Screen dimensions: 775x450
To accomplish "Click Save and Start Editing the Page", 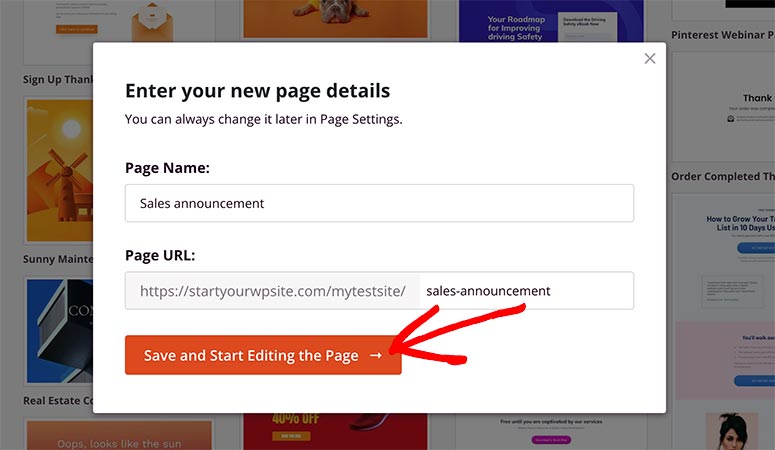I will [x=263, y=355].
